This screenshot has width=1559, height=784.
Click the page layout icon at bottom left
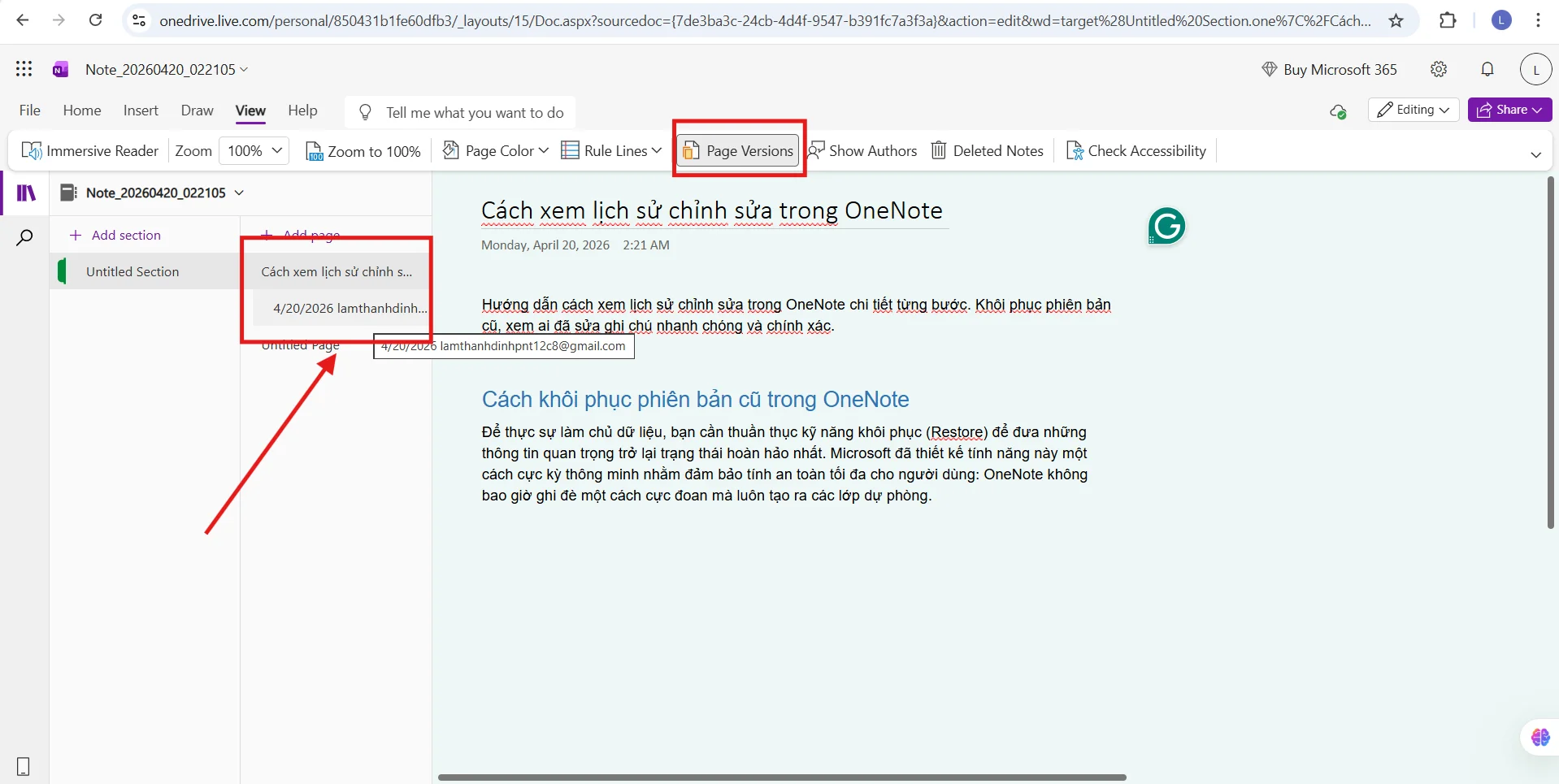pyautogui.click(x=24, y=766)
